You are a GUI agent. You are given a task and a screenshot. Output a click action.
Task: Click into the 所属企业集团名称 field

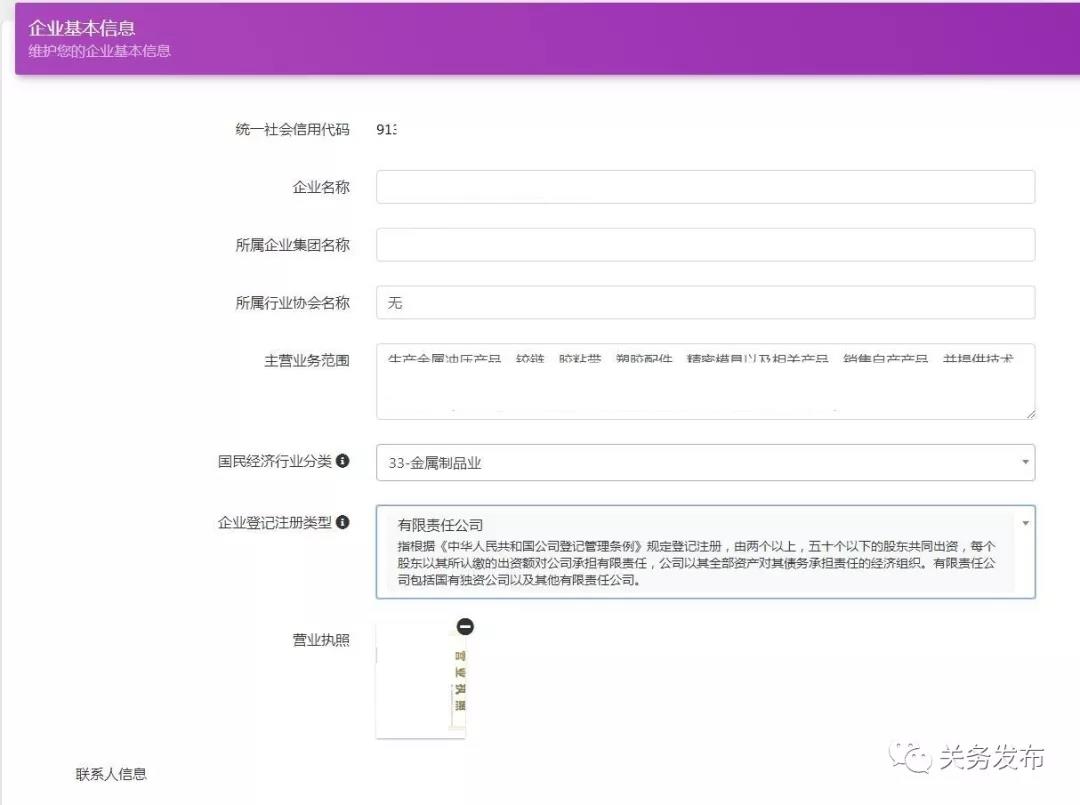coord(705,245)
